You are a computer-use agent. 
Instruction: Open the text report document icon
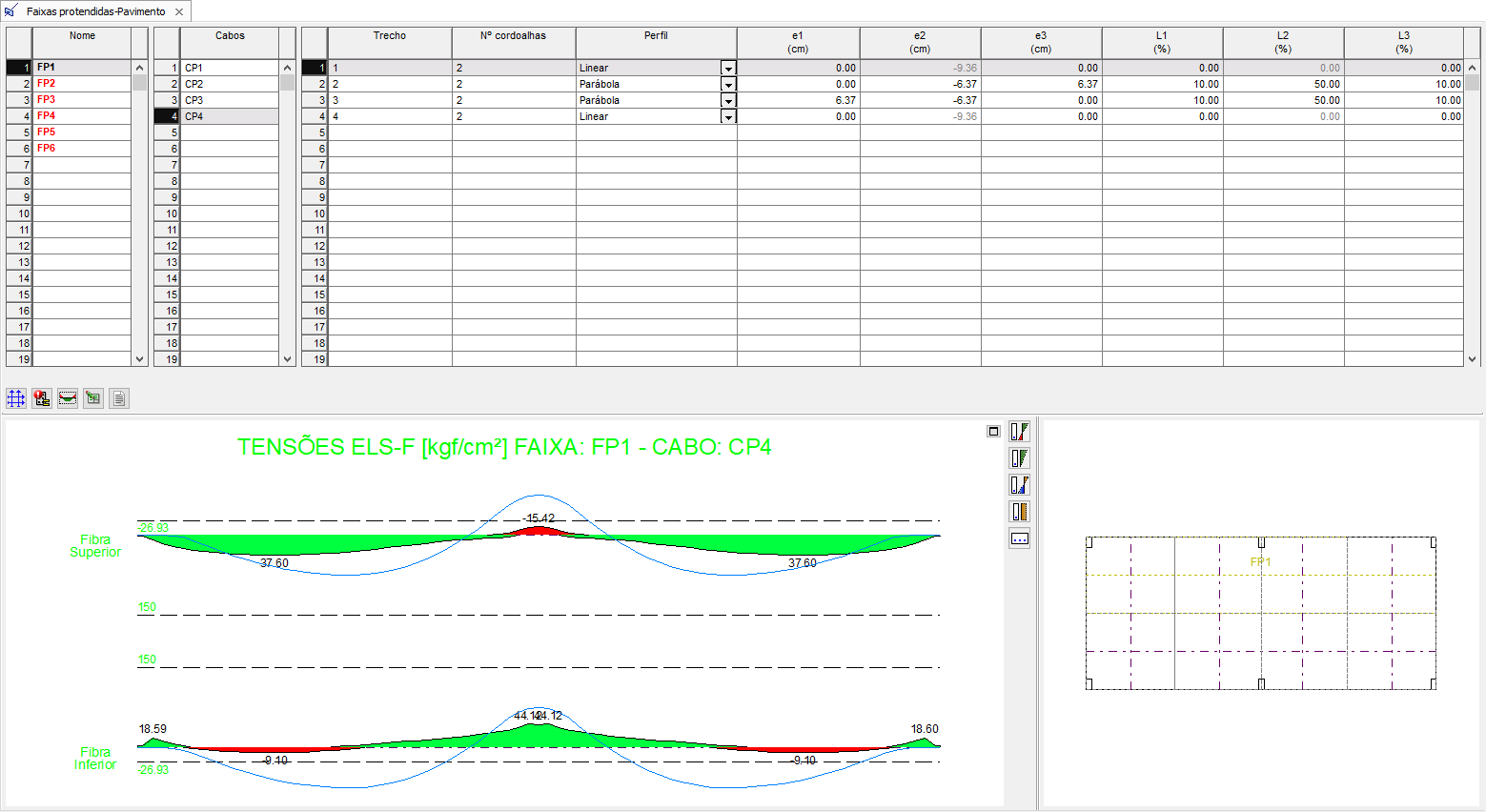[x=119, y=398]
